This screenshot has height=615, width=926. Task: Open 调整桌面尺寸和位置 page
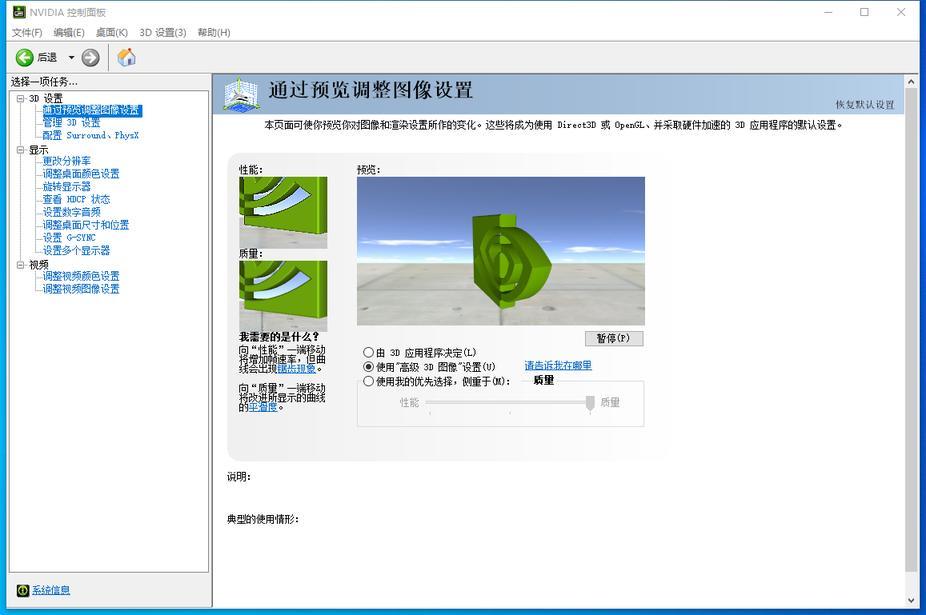(x=86, y=225)
